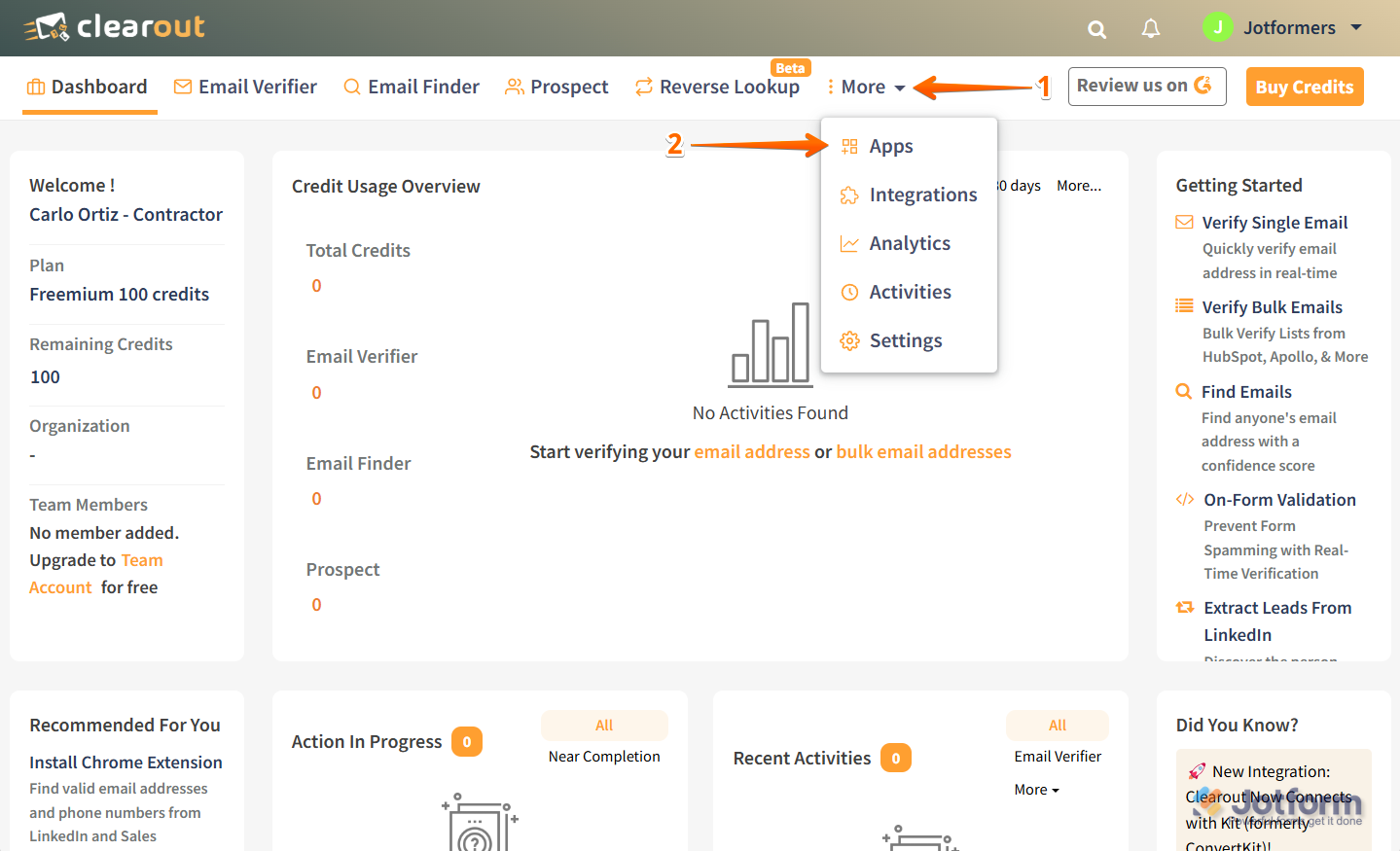Viewport: 1400px width, 851px height.
Task: Click the 'Getting Started' heading
Action: pos(1238,186)
